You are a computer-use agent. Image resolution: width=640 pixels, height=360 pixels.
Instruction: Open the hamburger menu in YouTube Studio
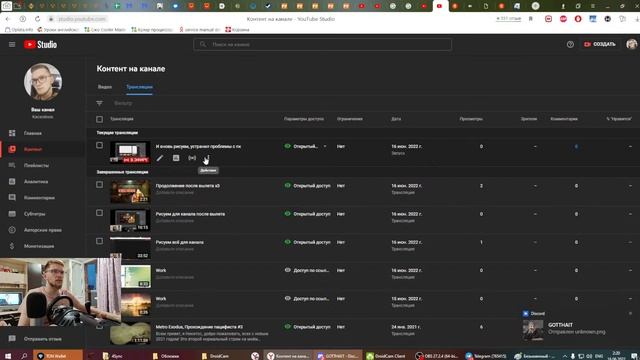12,44
